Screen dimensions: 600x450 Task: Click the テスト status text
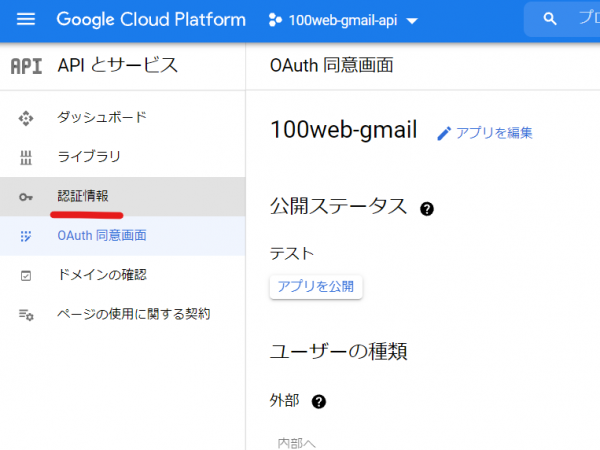[292, 254]
